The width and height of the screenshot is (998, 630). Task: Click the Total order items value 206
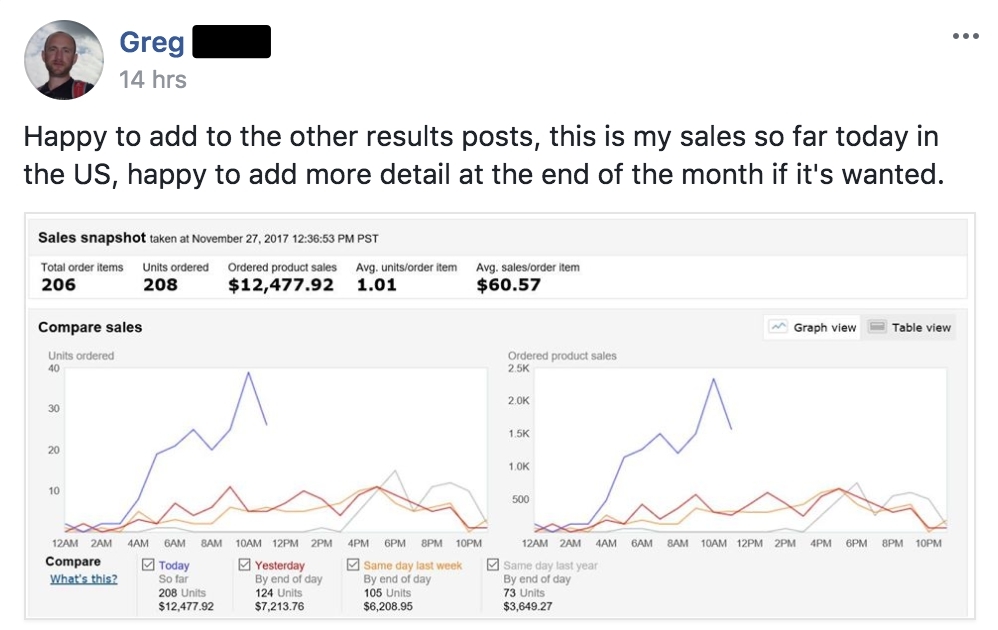[58, 284]
